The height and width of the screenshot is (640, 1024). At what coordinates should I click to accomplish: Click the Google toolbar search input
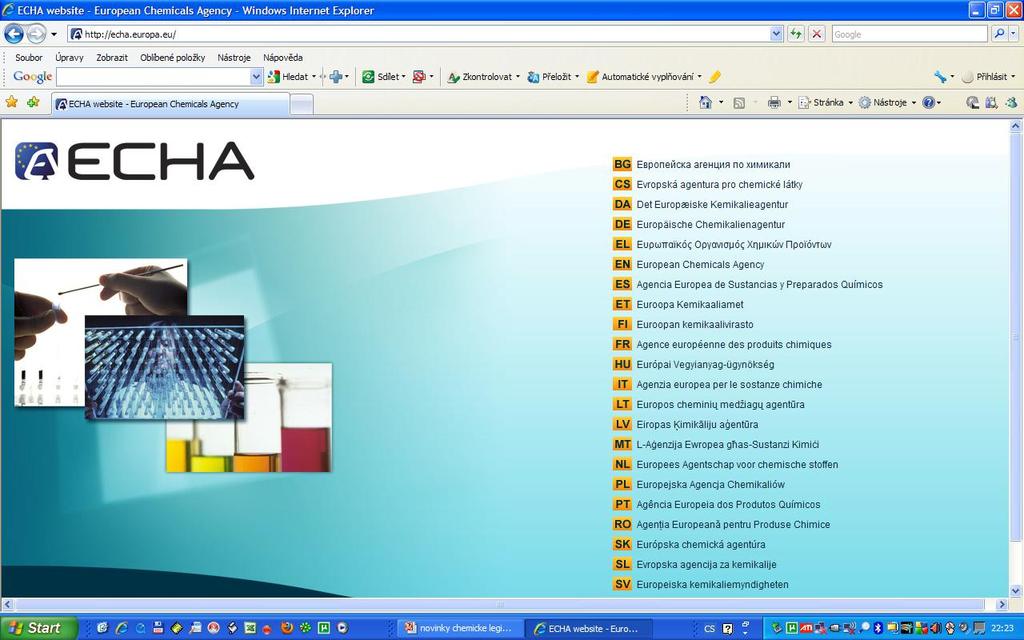tap(153, 76)
